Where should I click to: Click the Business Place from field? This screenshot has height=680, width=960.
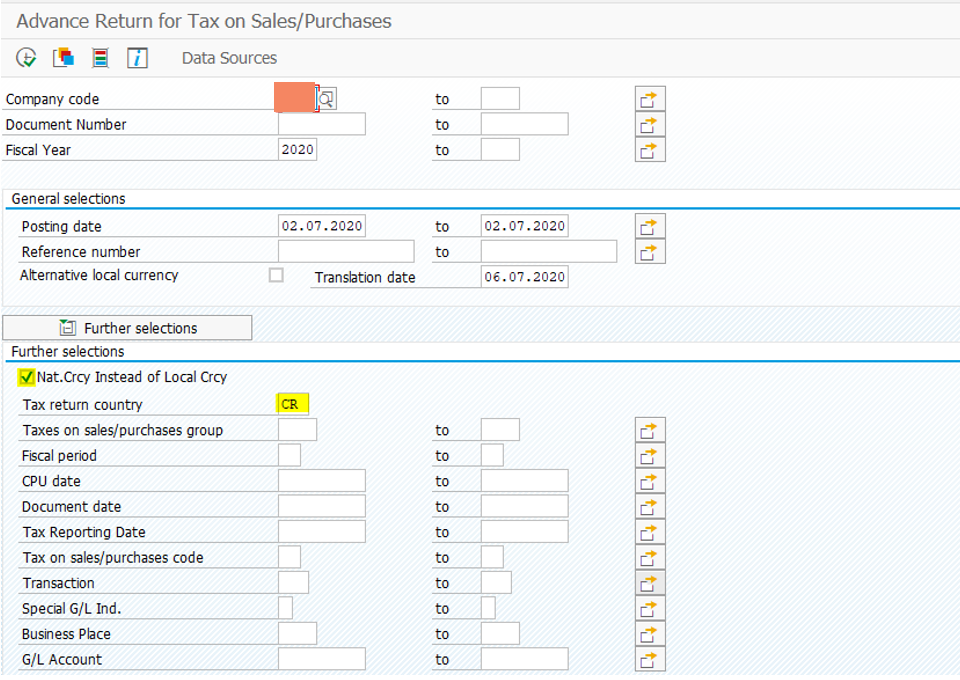tap(298, 633)
